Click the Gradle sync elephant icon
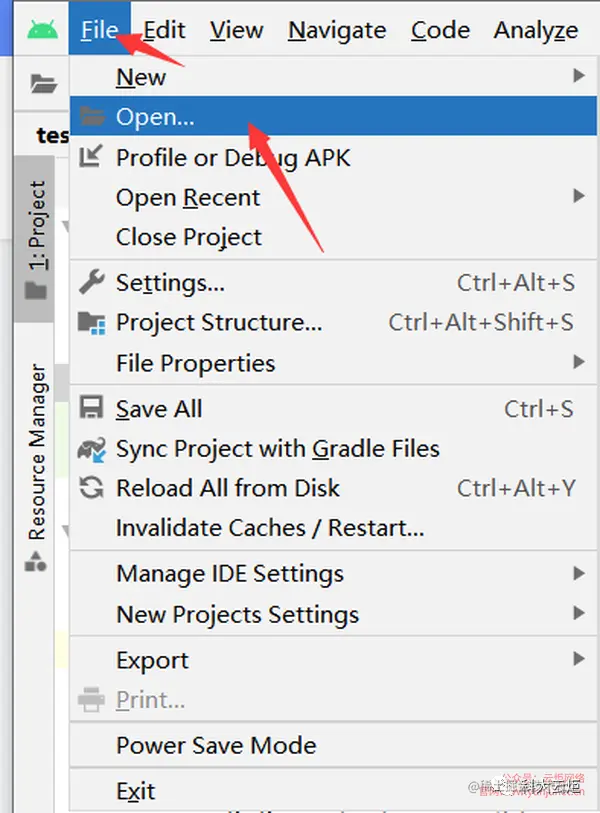 click(x=92, y=449)
